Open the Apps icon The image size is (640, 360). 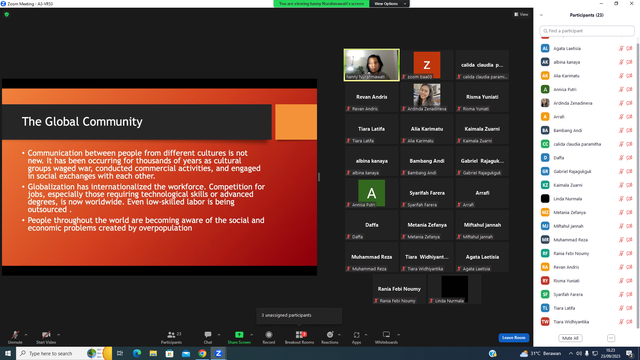pyautogui.click(x=356, y=335)
